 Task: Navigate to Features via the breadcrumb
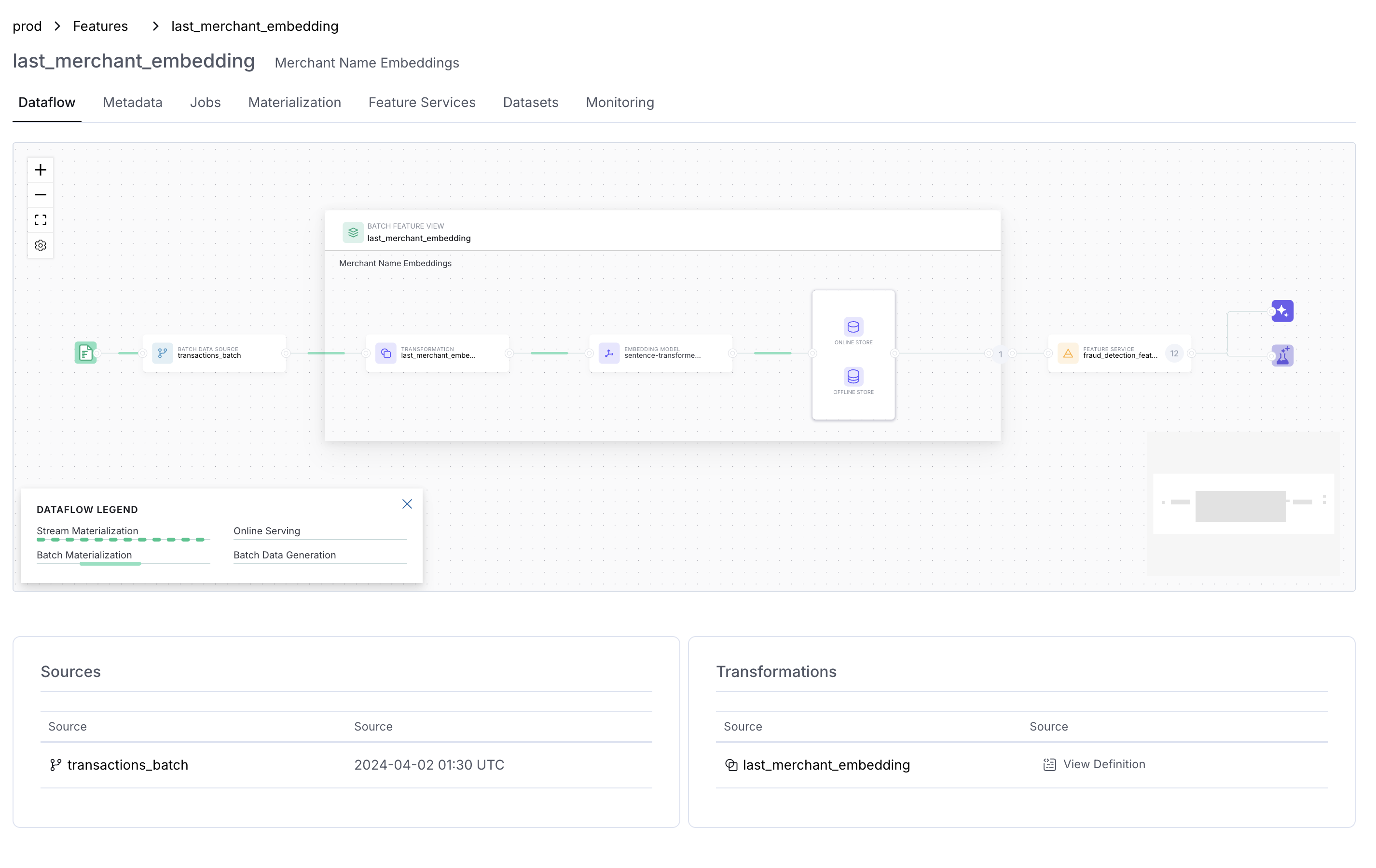click(100, 26)
